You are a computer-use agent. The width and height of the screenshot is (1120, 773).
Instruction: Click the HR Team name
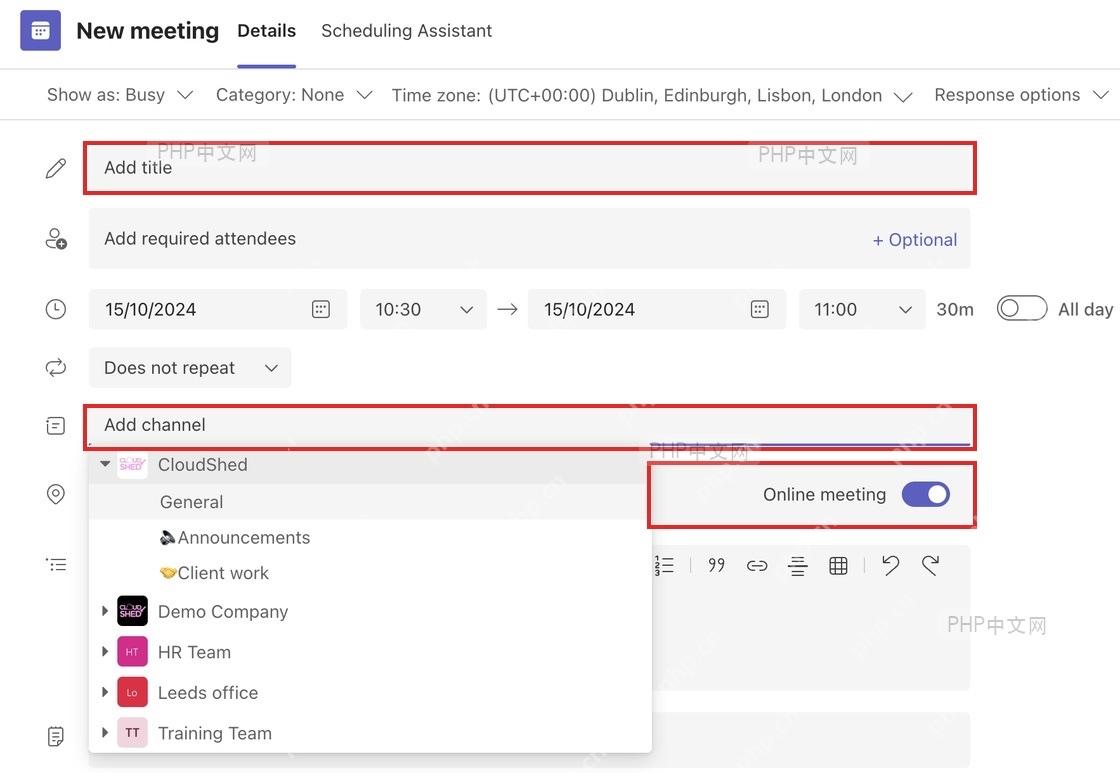point(194,652)
